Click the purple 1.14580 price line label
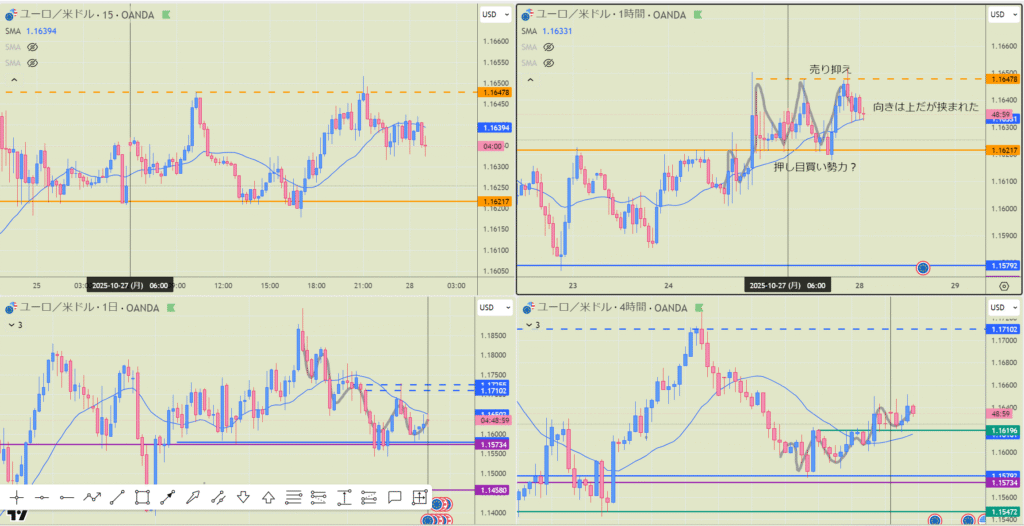 coord(491,490)
